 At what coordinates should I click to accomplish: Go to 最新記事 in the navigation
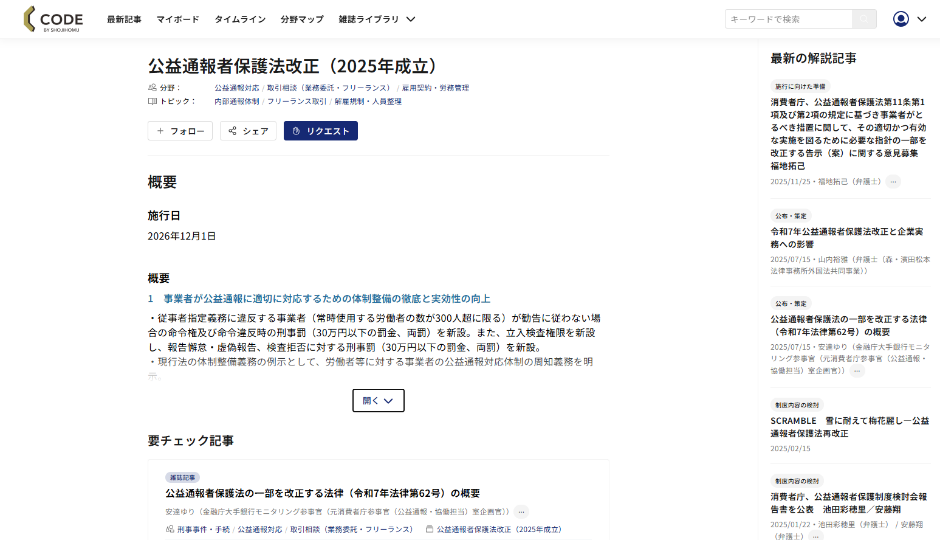[x=124, y=19]
